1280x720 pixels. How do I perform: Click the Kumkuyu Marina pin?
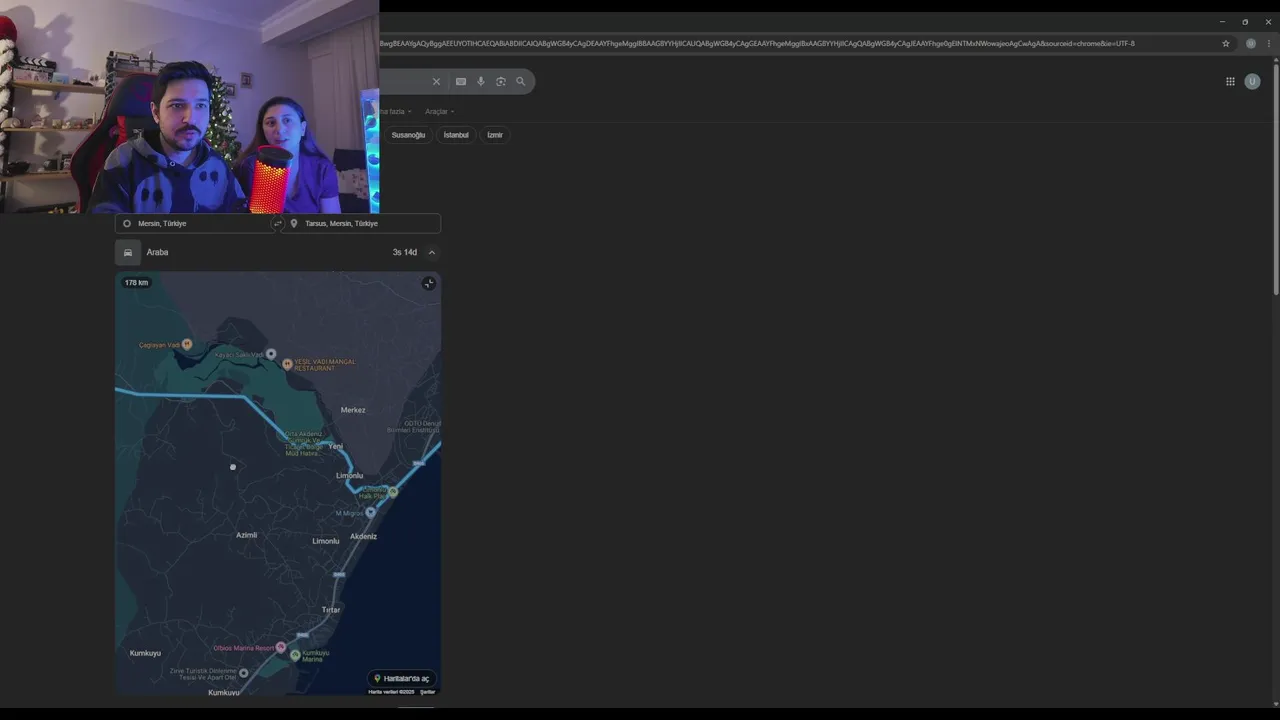click(x=295, y=655)
